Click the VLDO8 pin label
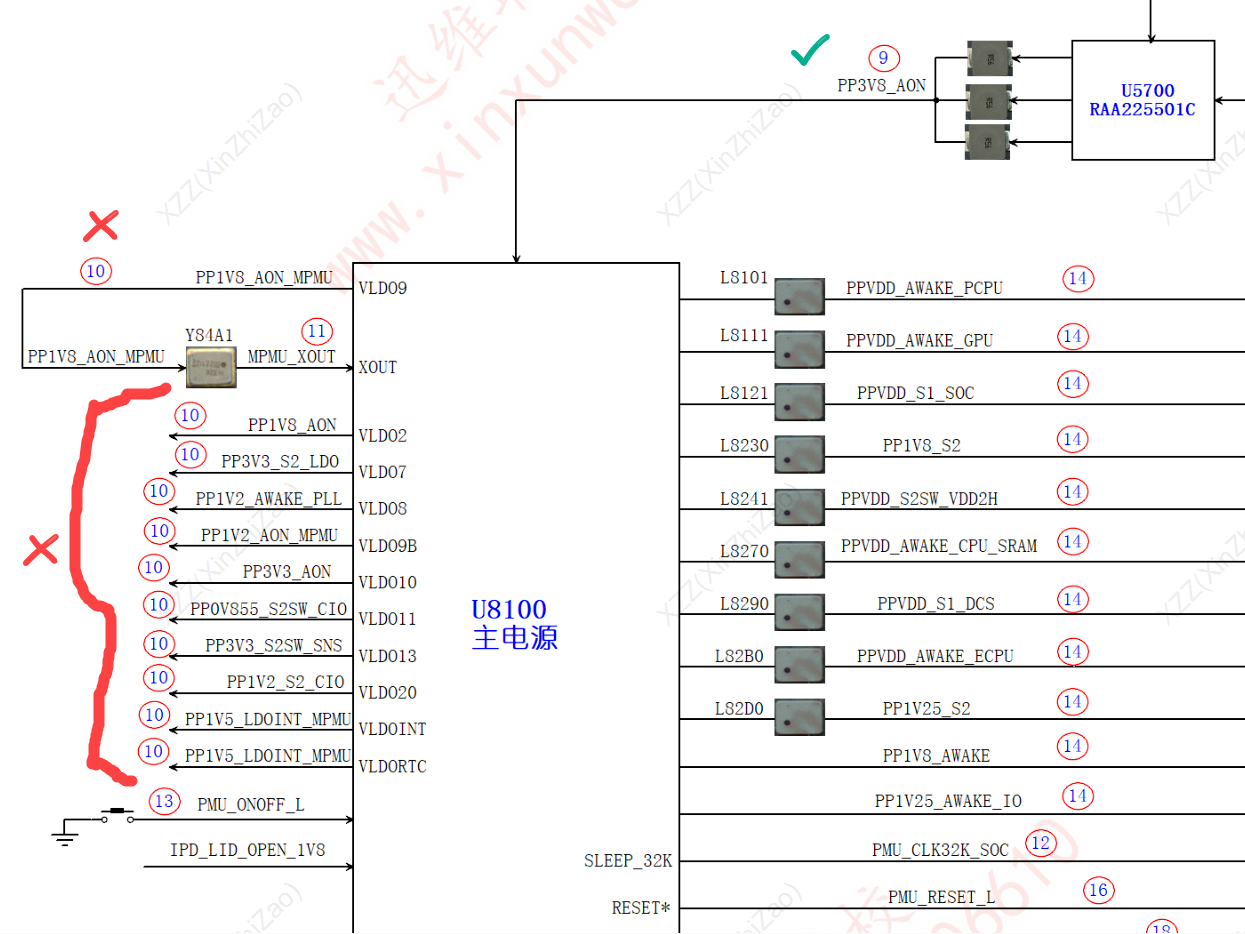Image resolution: width=1245 pixels, height=934 pixels. click(383, 509)
